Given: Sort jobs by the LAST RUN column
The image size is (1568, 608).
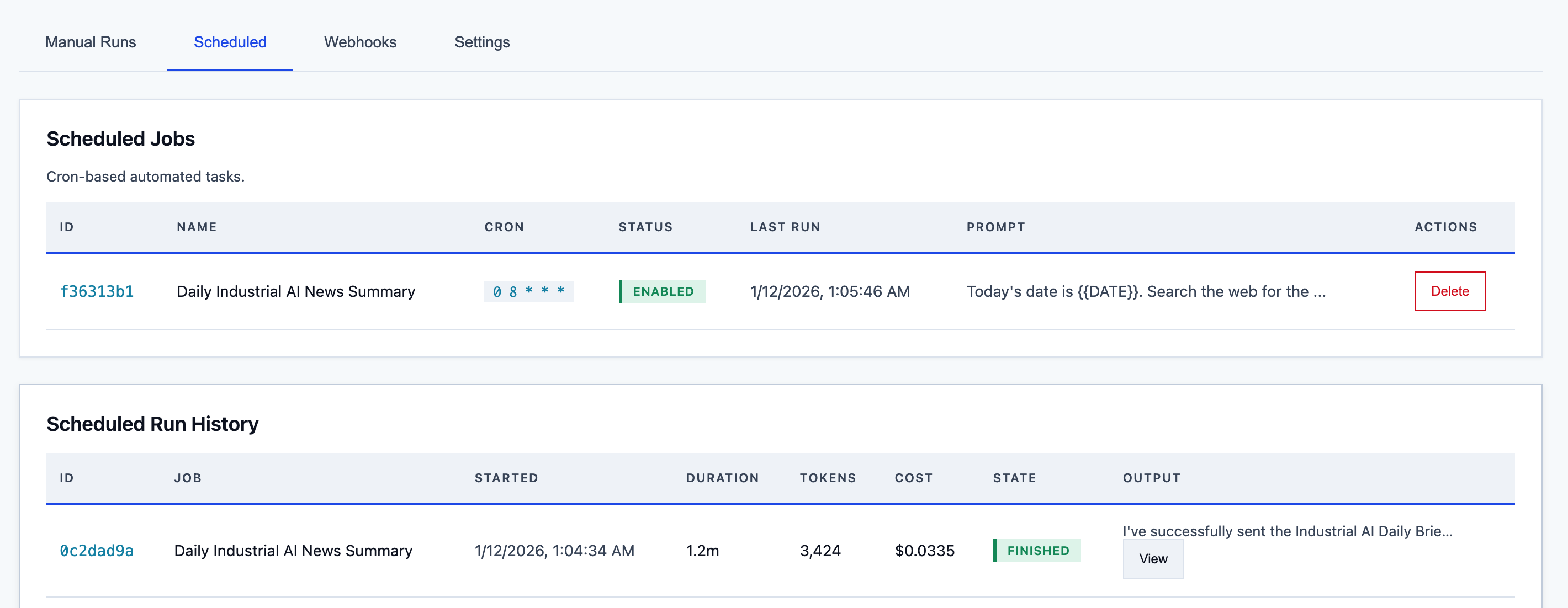Looking at the screenshot, I should [785, 227].
